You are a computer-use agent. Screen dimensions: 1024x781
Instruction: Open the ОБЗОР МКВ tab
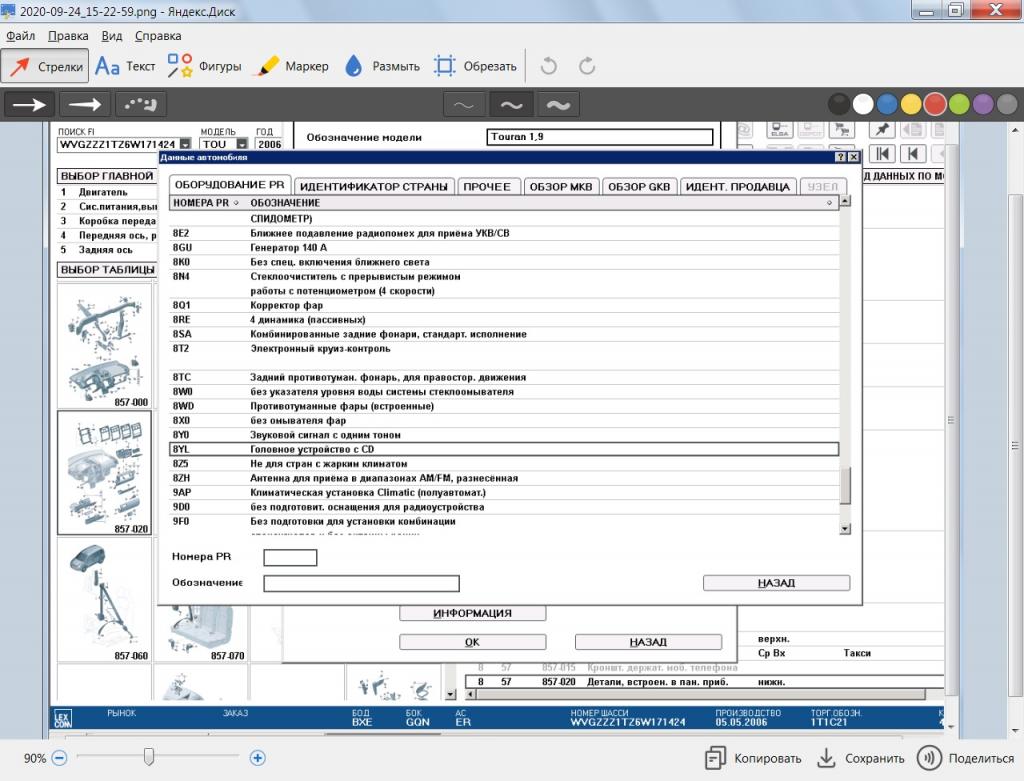click(561, 187)
